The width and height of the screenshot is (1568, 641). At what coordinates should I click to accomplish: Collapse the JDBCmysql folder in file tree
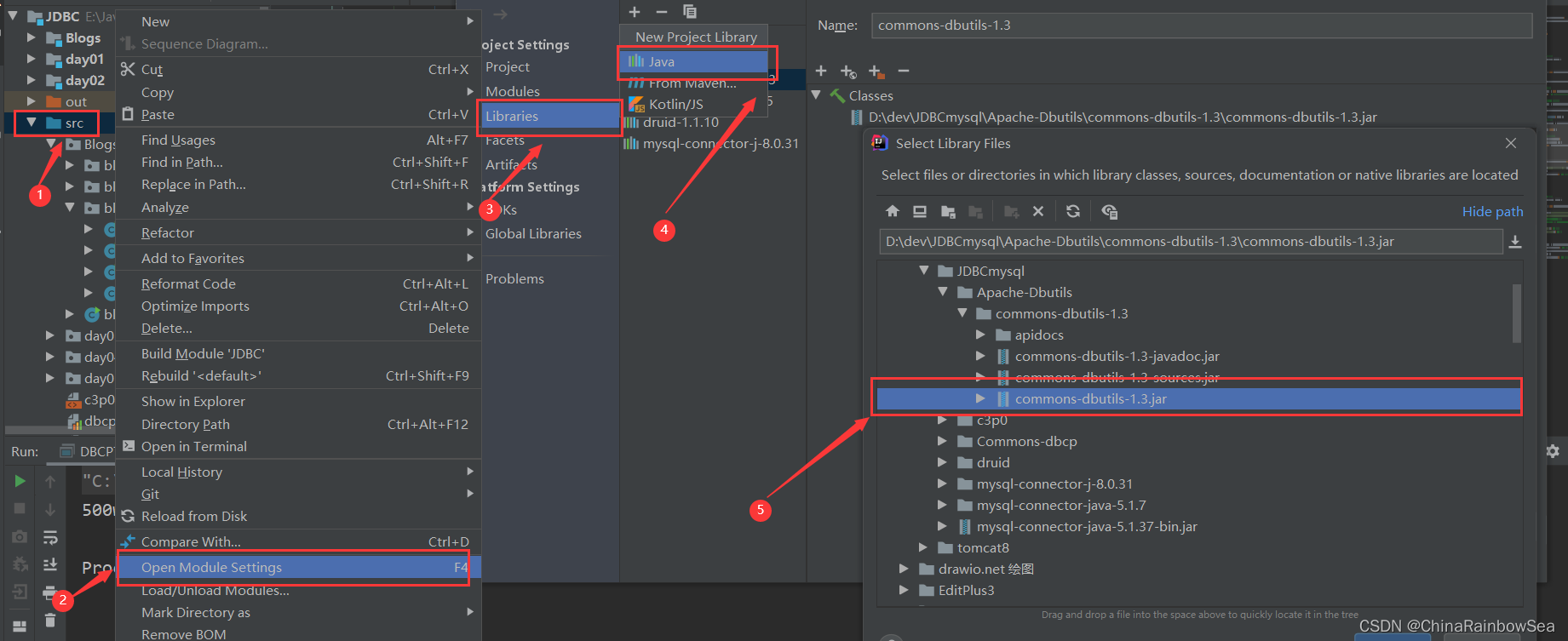point(924,271)
